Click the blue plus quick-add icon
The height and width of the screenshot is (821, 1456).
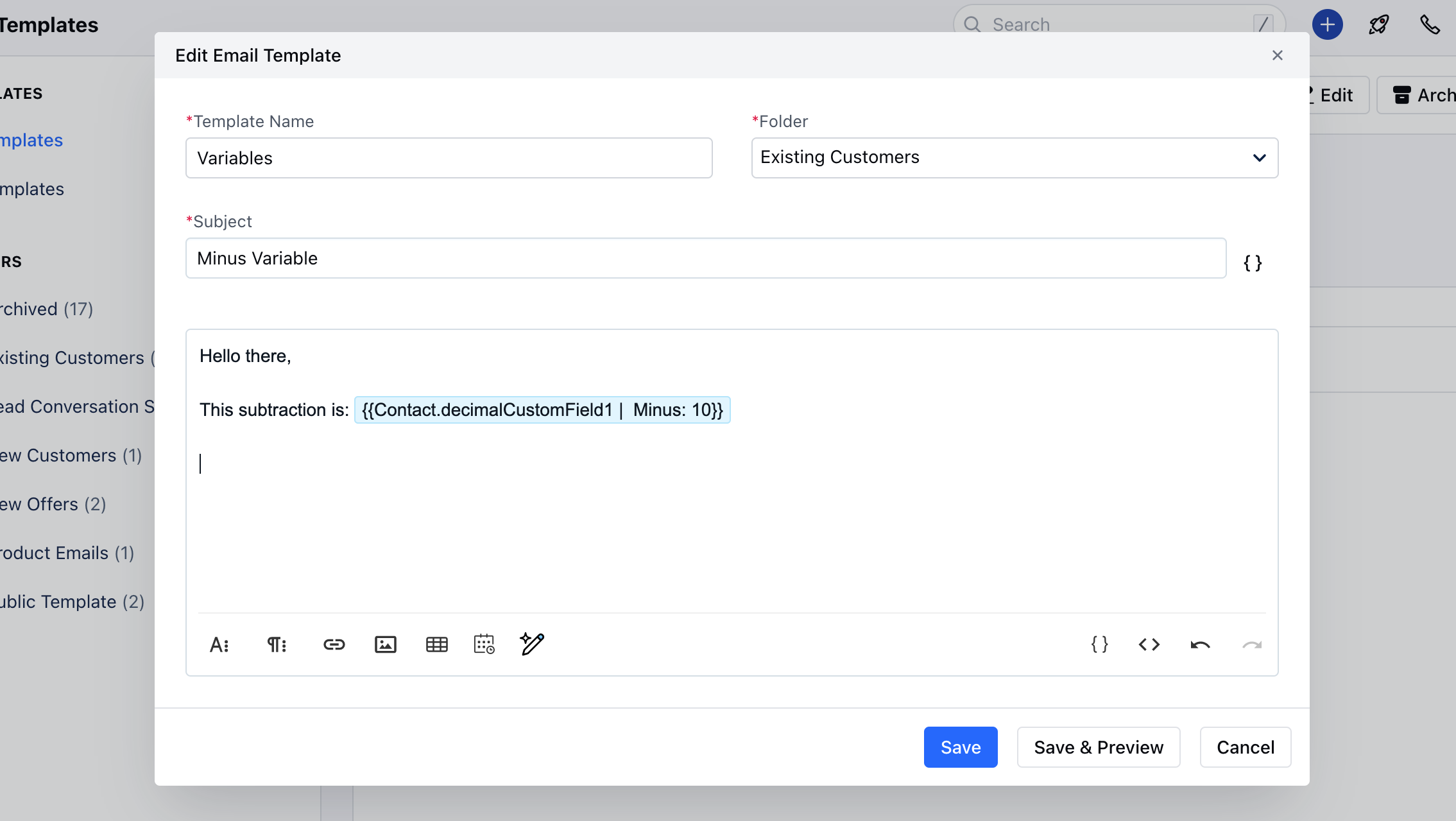1327,25
